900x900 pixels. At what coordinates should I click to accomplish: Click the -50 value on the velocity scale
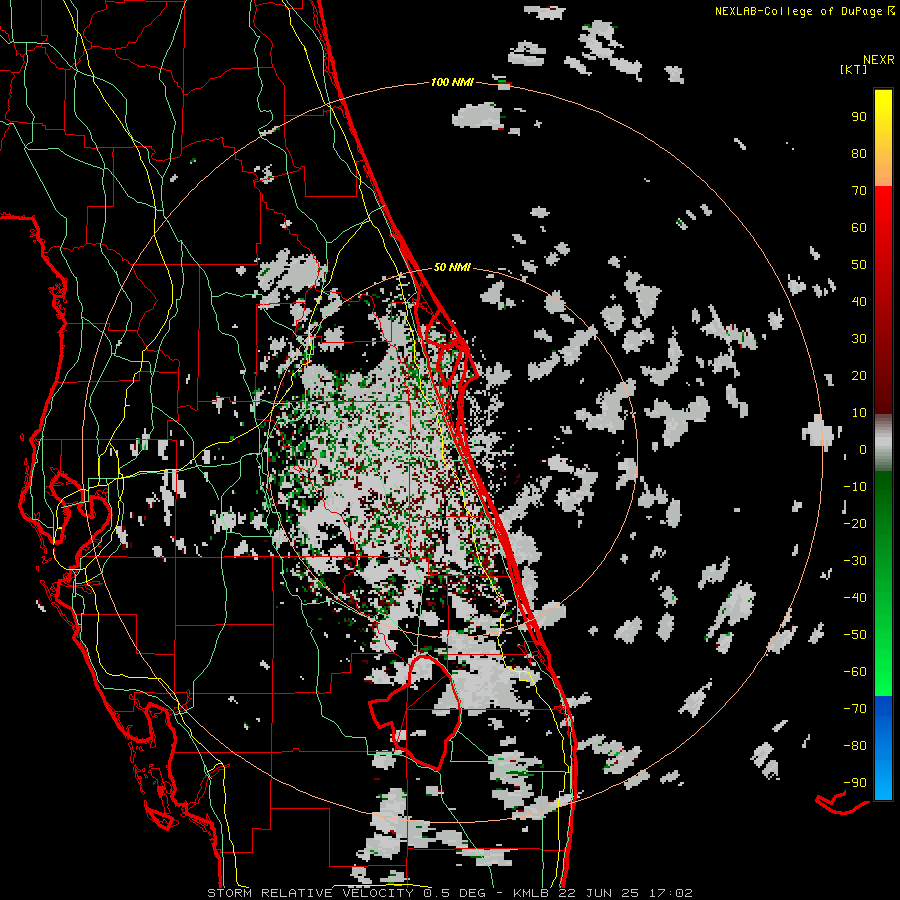click(x=855, y=635)
